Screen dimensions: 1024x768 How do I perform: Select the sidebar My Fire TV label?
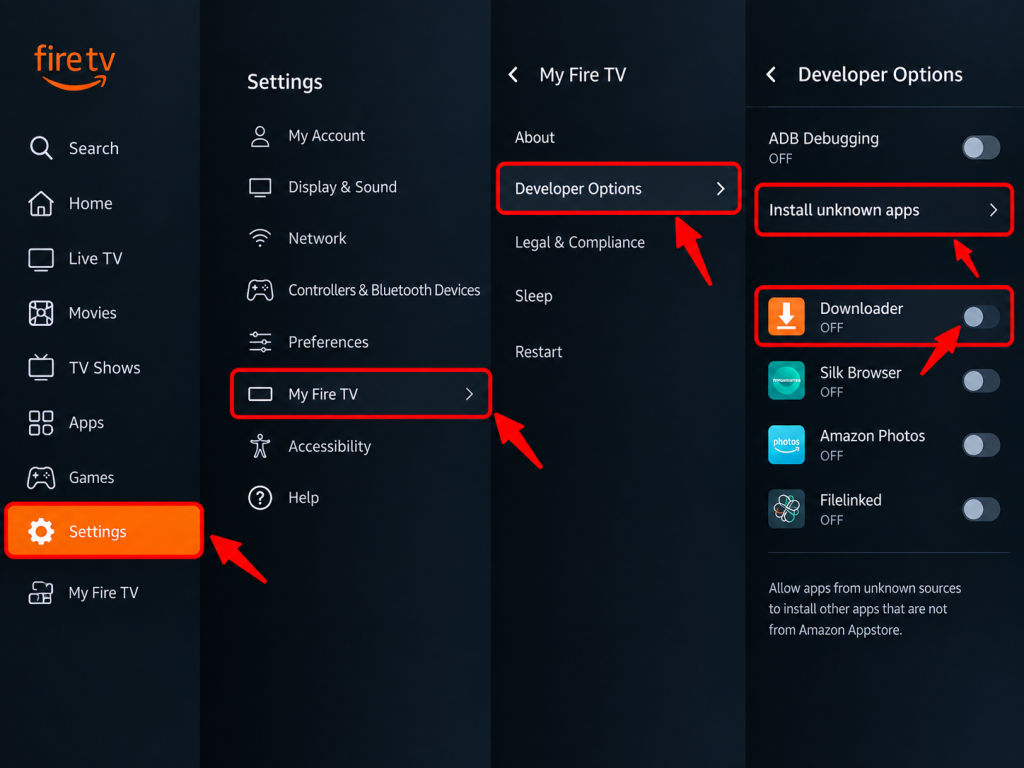click(x=103, y=592)
